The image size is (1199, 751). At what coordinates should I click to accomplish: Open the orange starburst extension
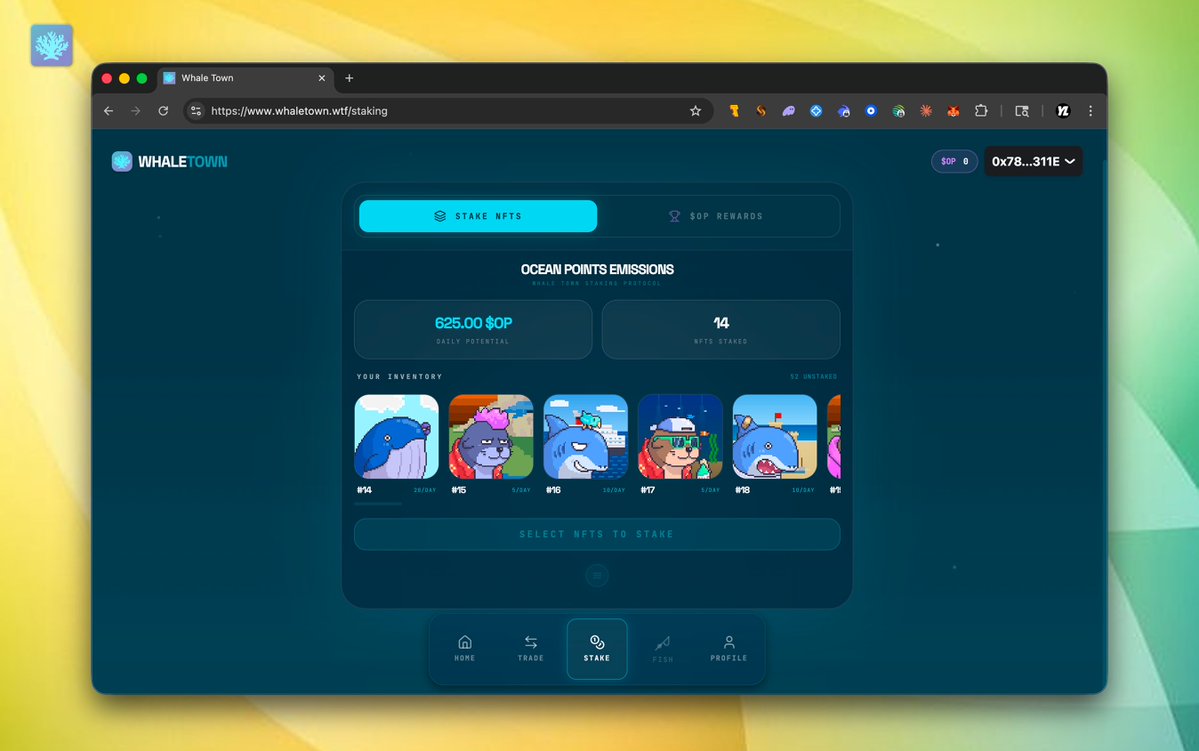pyautogui.click(x=926, y=111)
